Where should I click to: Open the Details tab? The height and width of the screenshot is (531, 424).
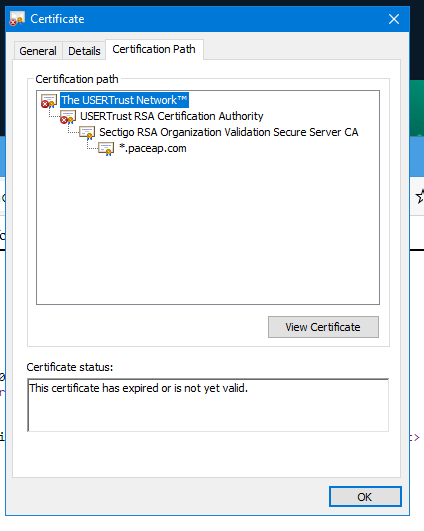point(84,51)
